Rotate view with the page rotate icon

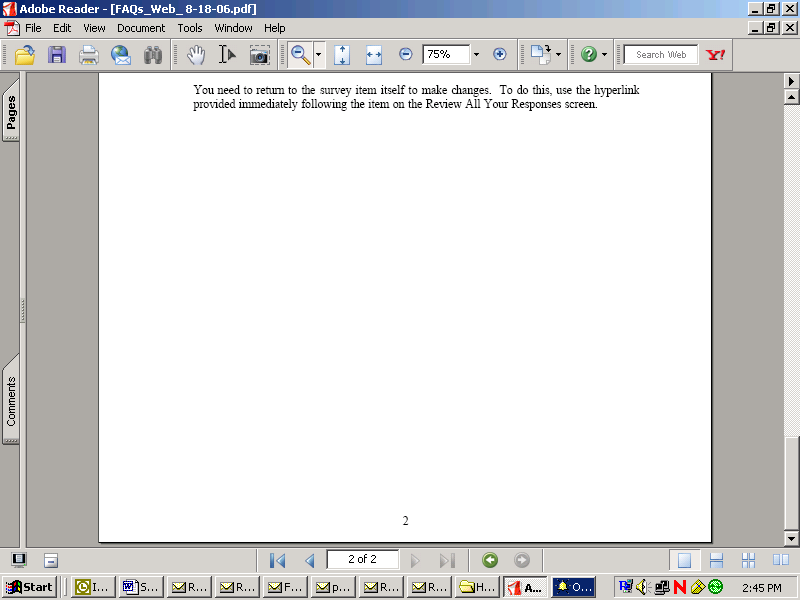coord(541,55)
